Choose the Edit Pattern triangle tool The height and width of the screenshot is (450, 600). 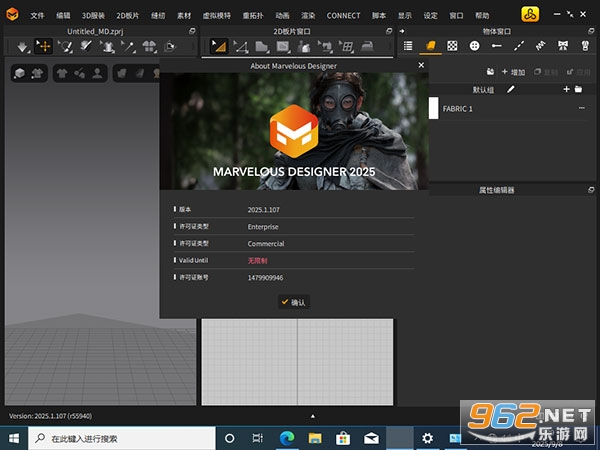tap(241, 47)
